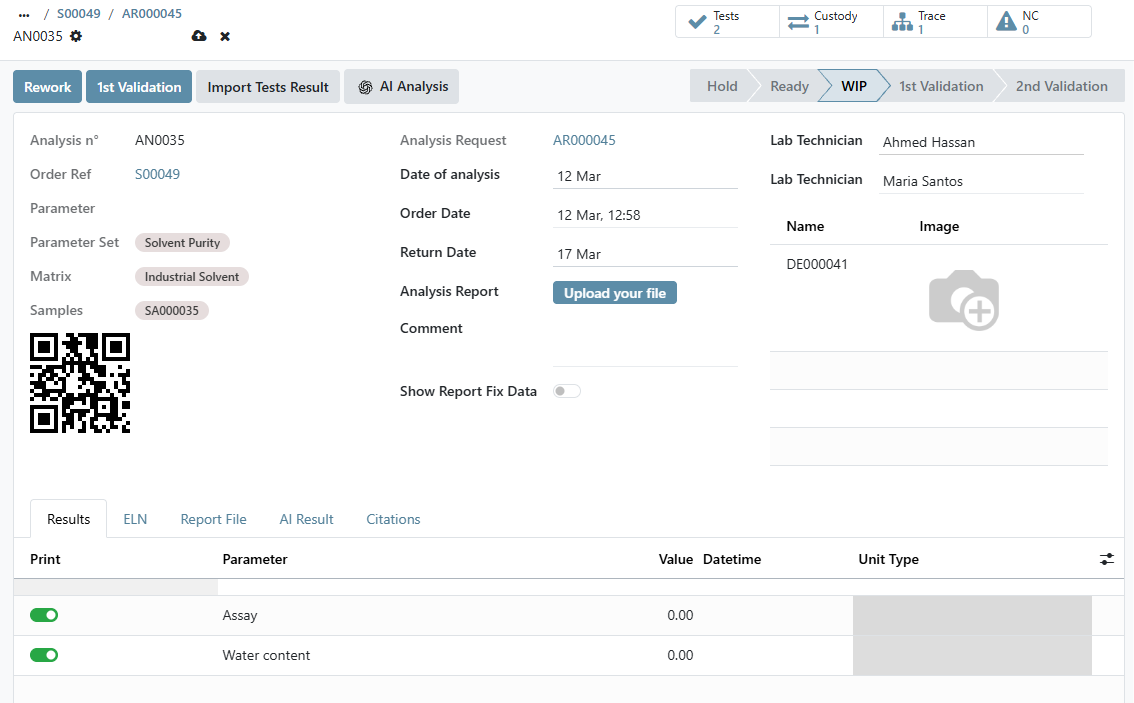This screenshot has width=1134, height=703.
Task: Open the first Lab Technician field Ahmed Hassan
Action: tap(981, 142)
